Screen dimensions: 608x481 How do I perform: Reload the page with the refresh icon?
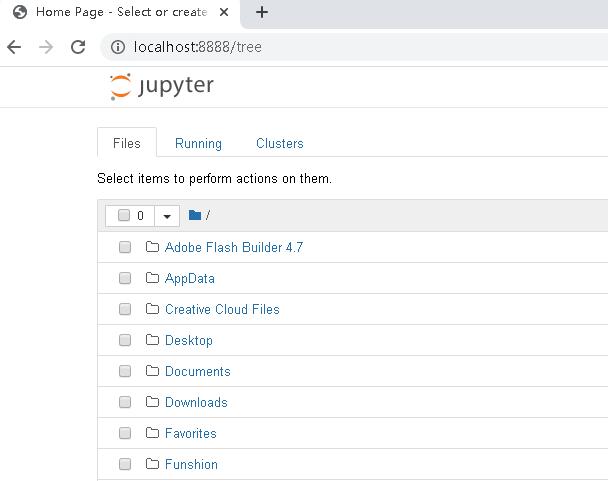tap(78, 47)
